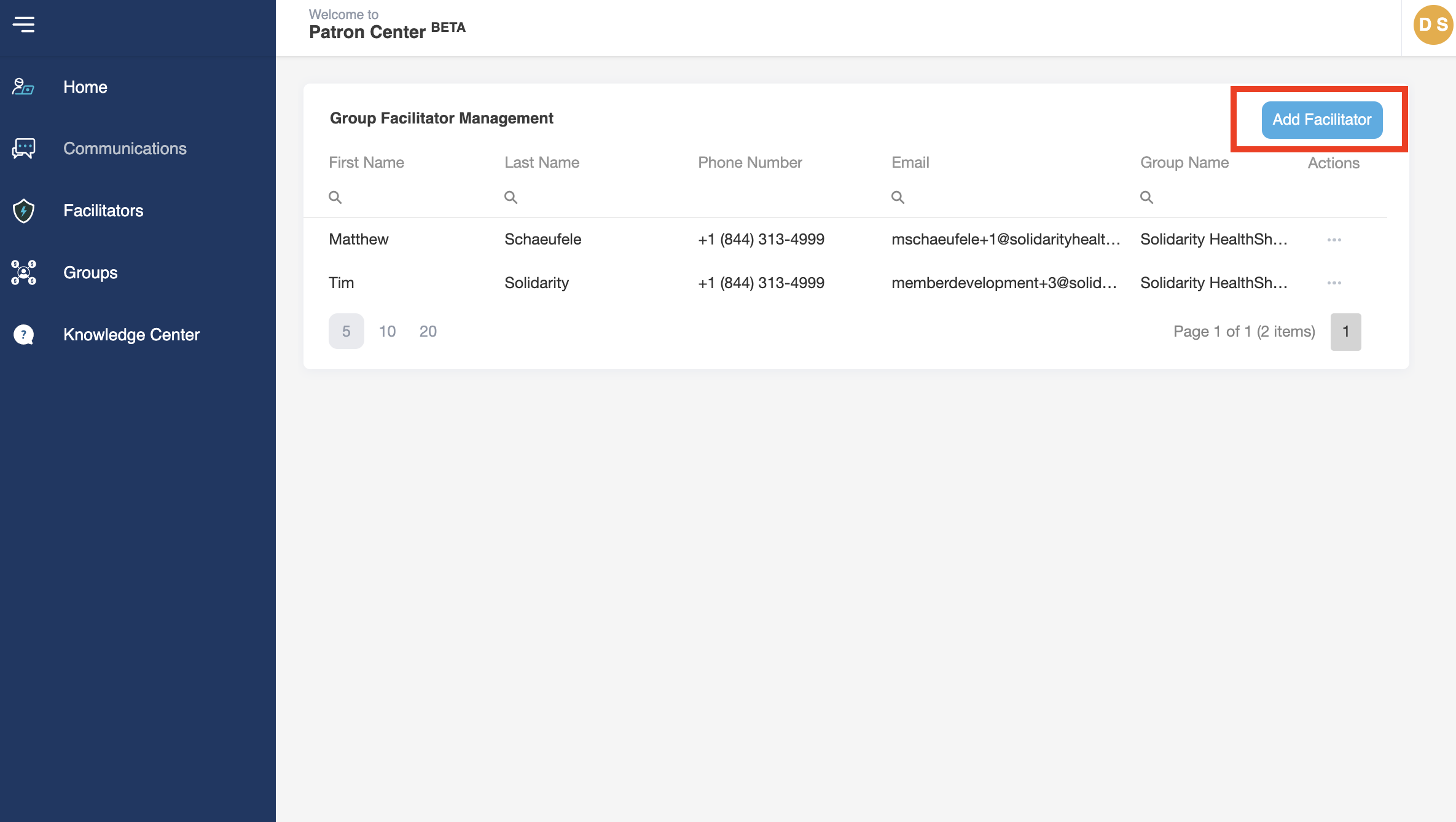Click the Facilitators shield icon
1456x822 pixels.
[23, 211]
